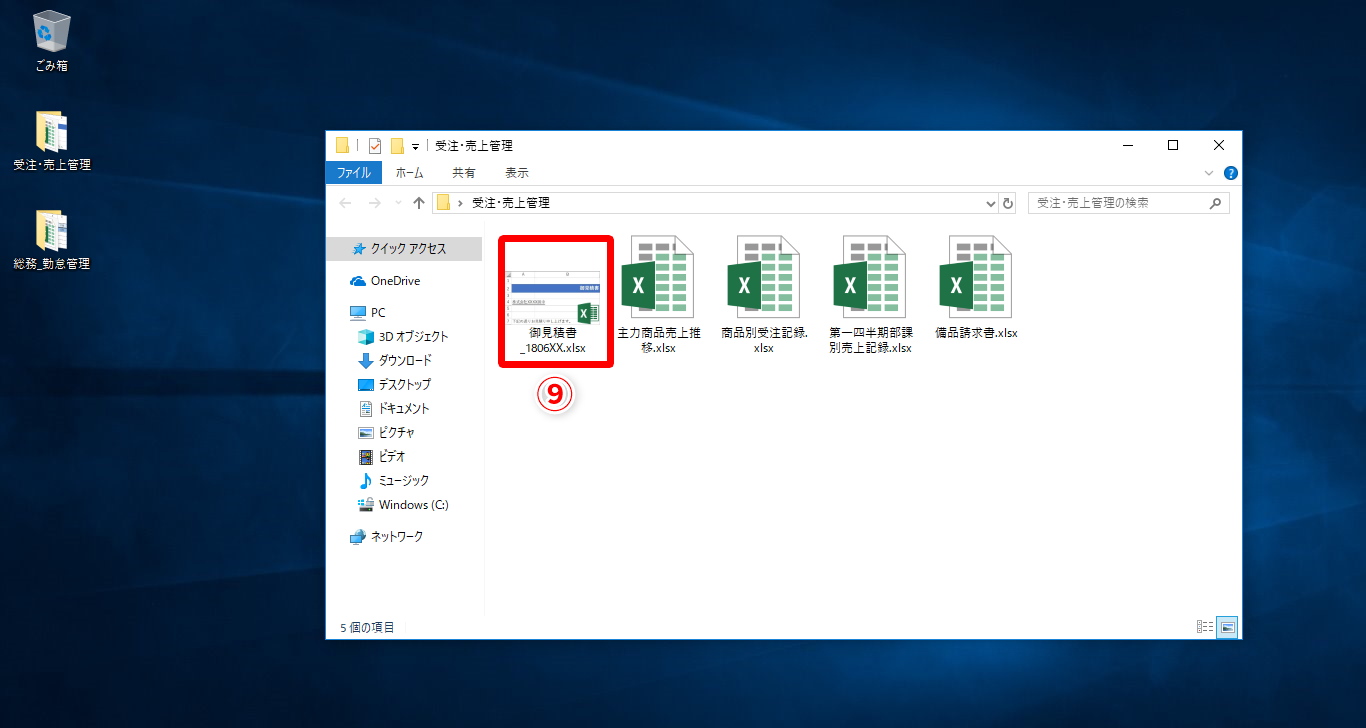Open the 共有 ribbon tab

pyautogui.click(x=464, y=173)
